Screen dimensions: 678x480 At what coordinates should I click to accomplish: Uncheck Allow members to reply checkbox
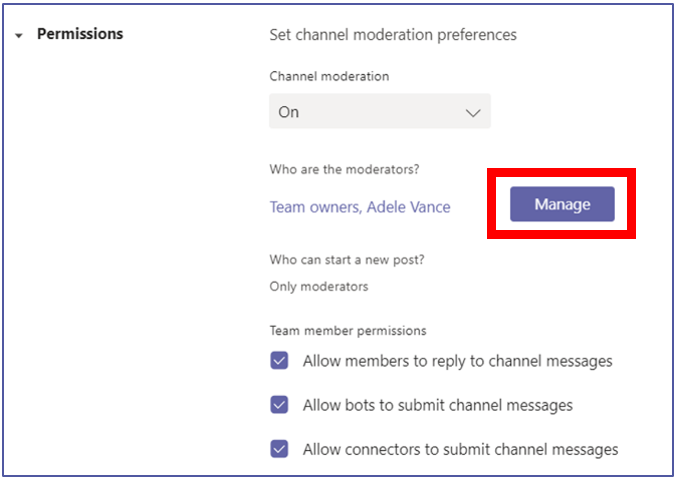point(279,360)
